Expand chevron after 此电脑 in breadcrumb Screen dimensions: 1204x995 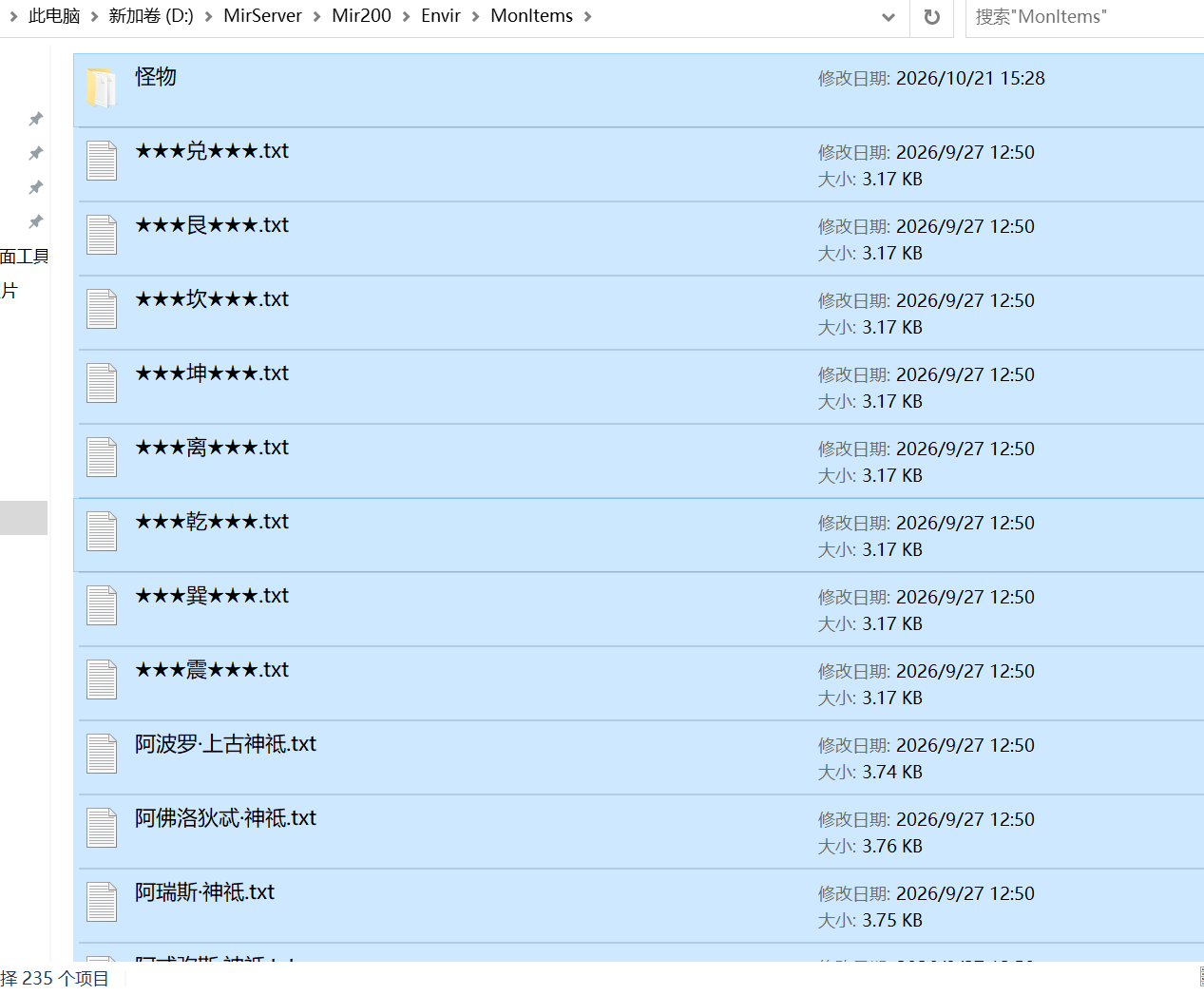(94, 17)
